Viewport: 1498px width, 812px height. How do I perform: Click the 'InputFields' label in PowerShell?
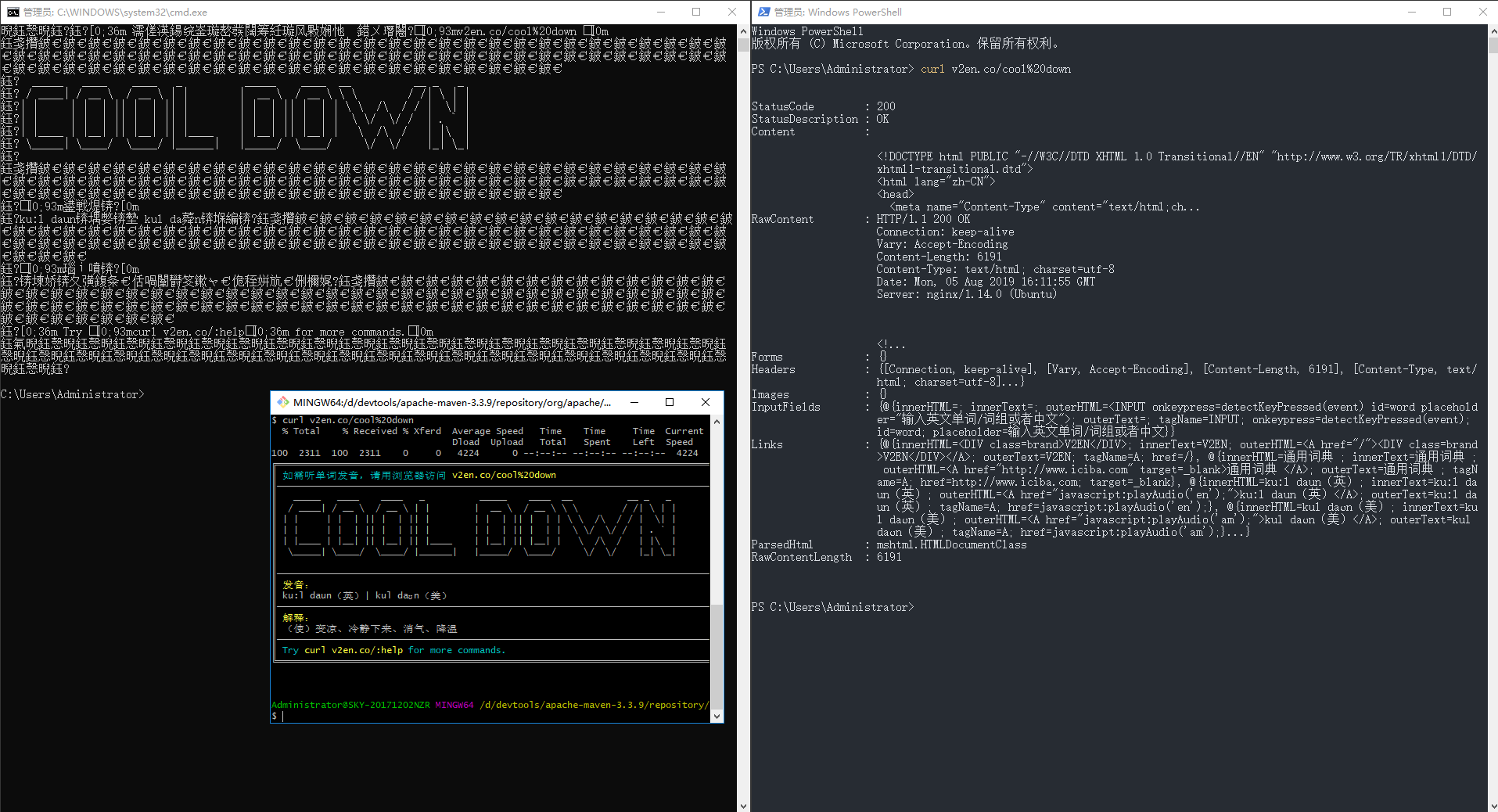[x=786, y=407]
